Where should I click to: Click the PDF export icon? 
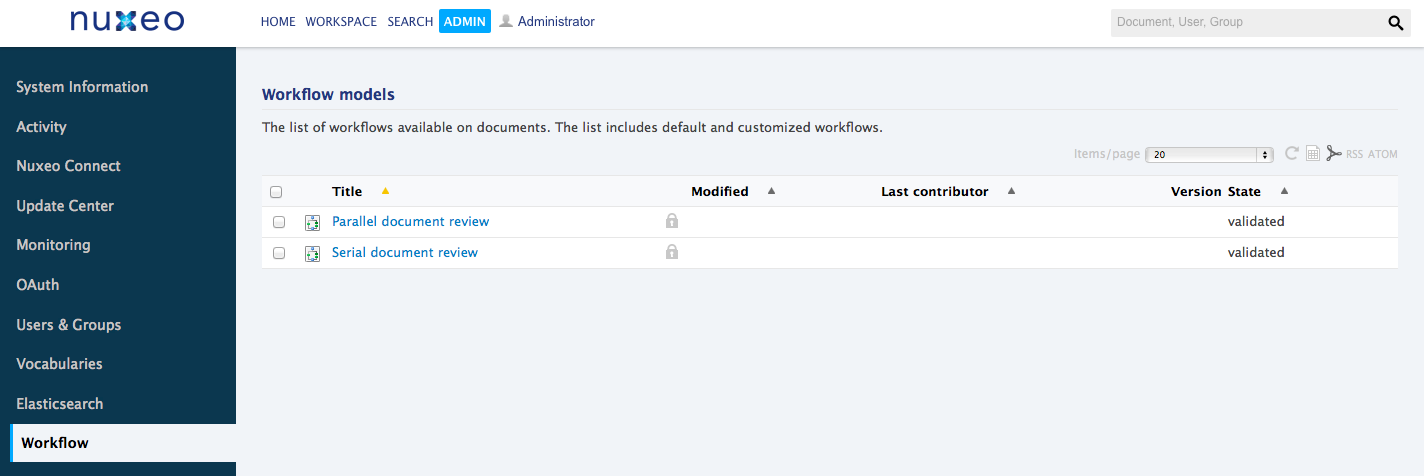click(x=1333, y=153)
